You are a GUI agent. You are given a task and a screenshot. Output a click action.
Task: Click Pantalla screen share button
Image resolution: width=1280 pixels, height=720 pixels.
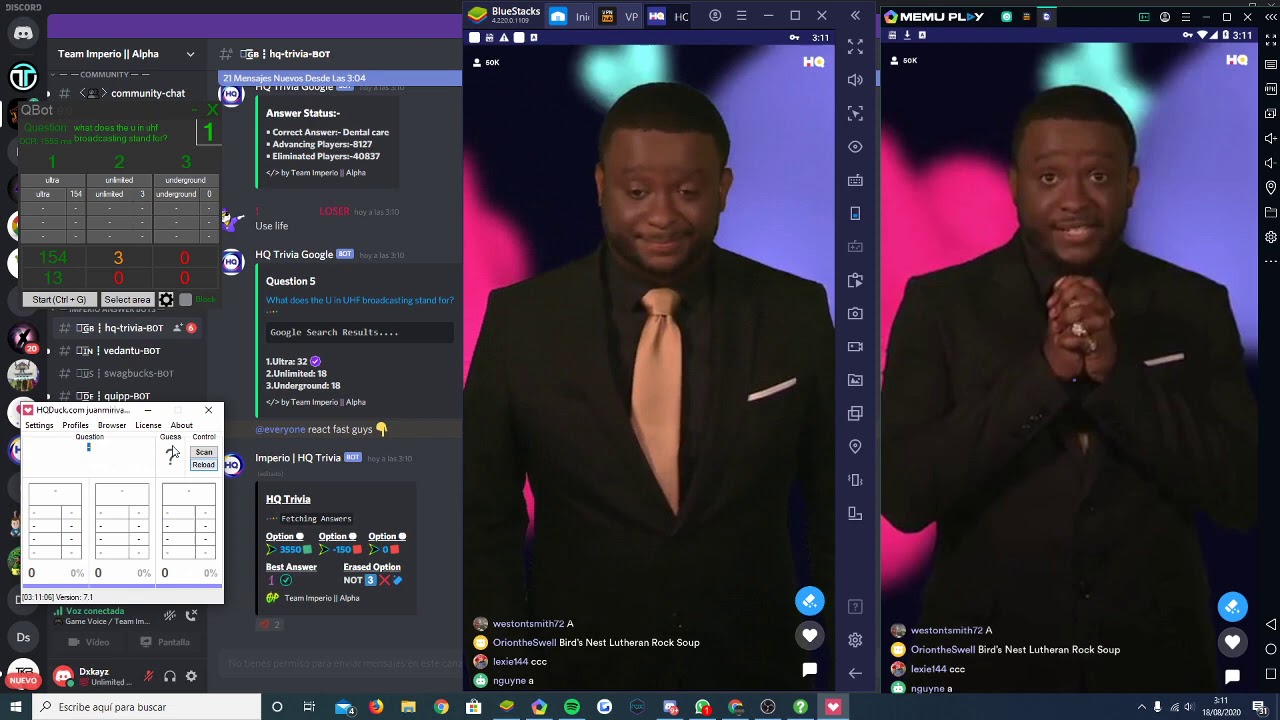pyautogui.click(x=165, y=642)
